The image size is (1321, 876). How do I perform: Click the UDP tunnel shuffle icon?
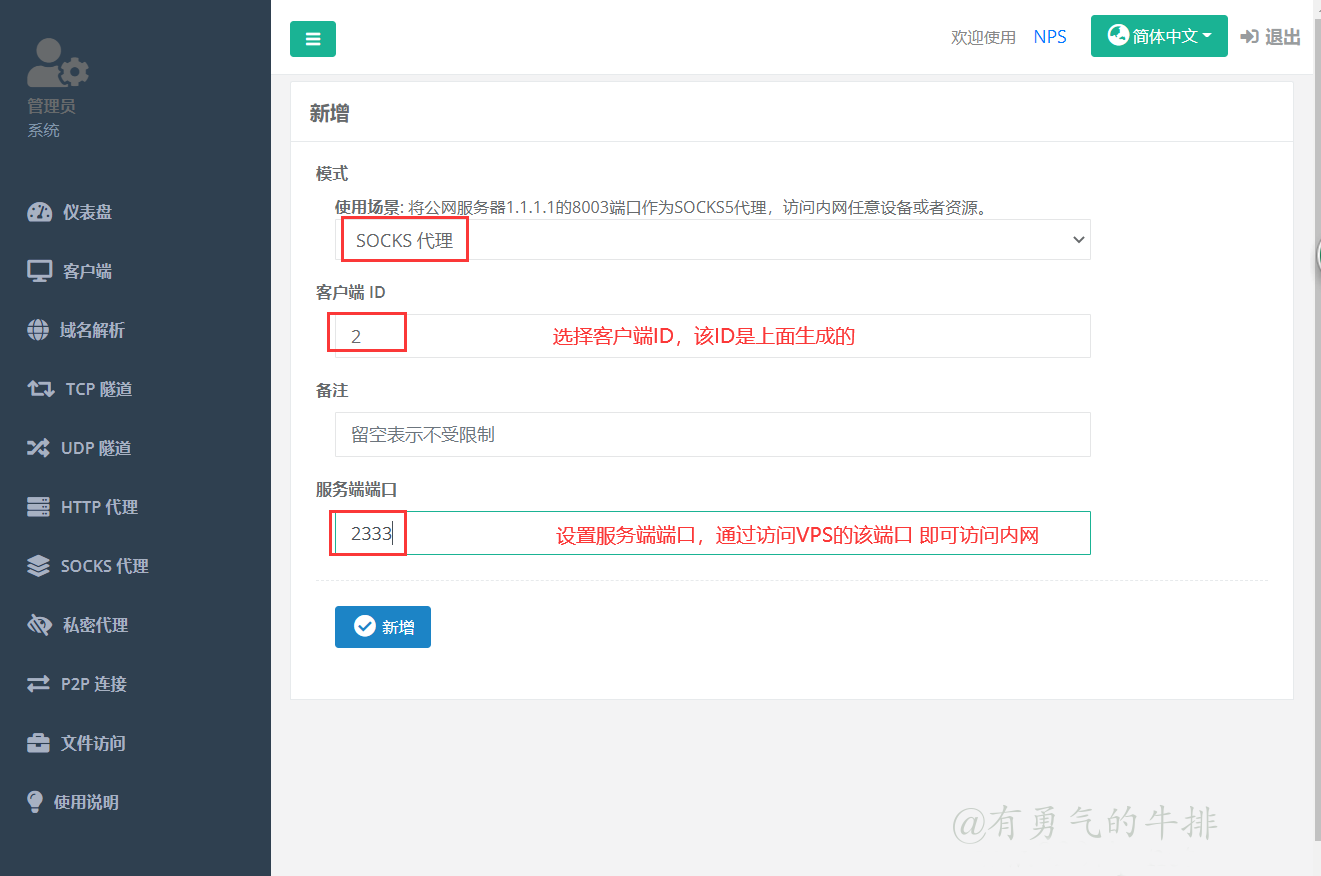[38, 448]
